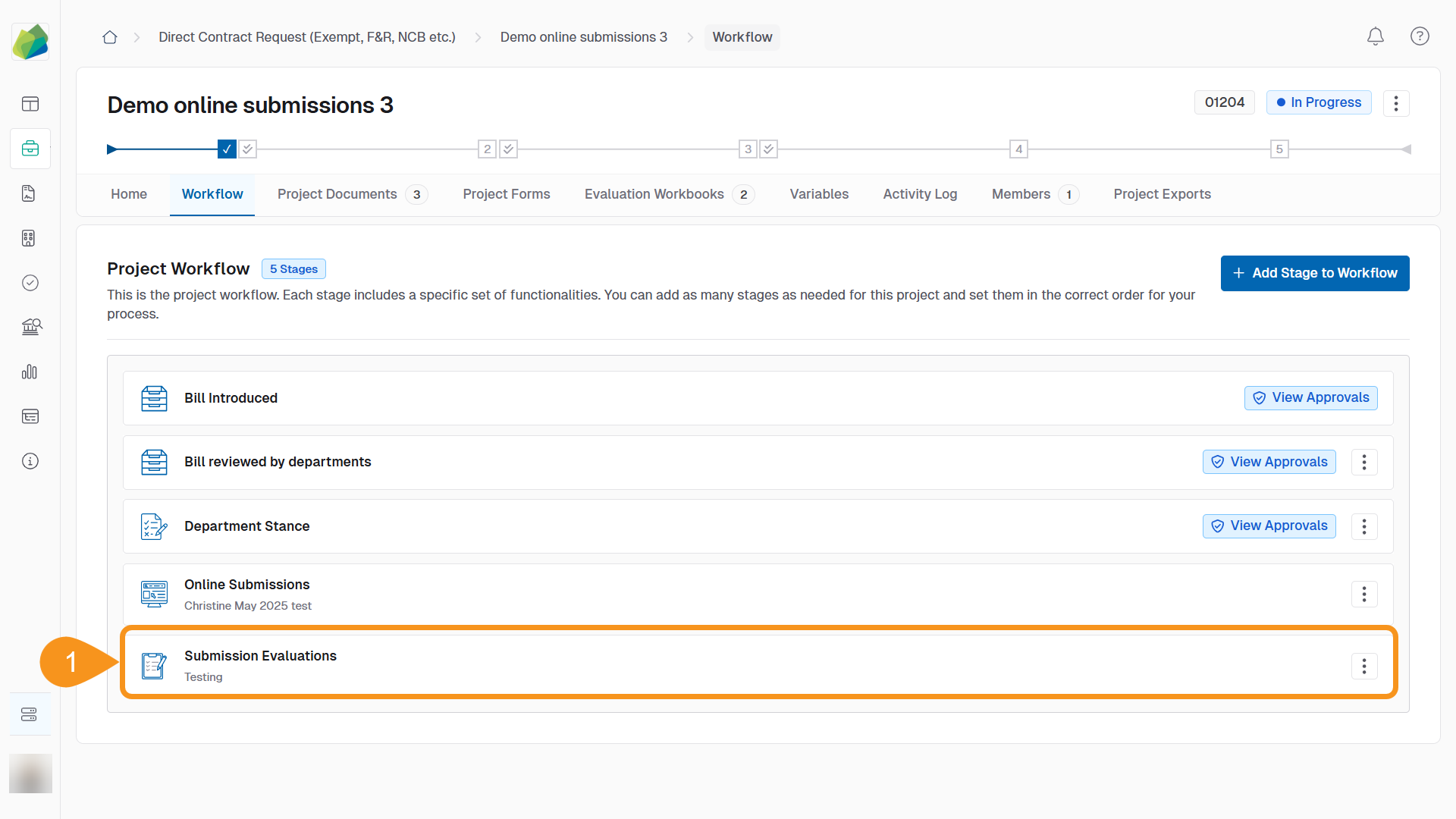The width and height of the screenshot is (1456, 819).
Task: Switch to the Project Documents tab
Action: [337, 194]
